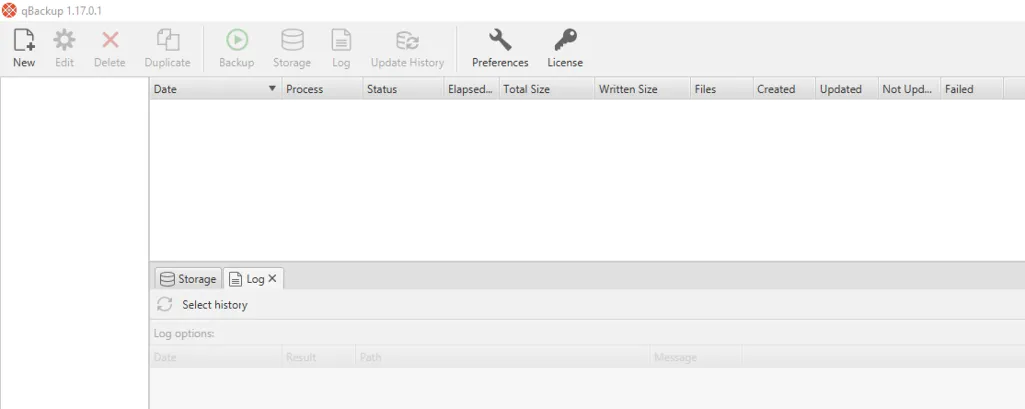Click the Select history label
Screen dimensions: 1025x409
(214, 304)
